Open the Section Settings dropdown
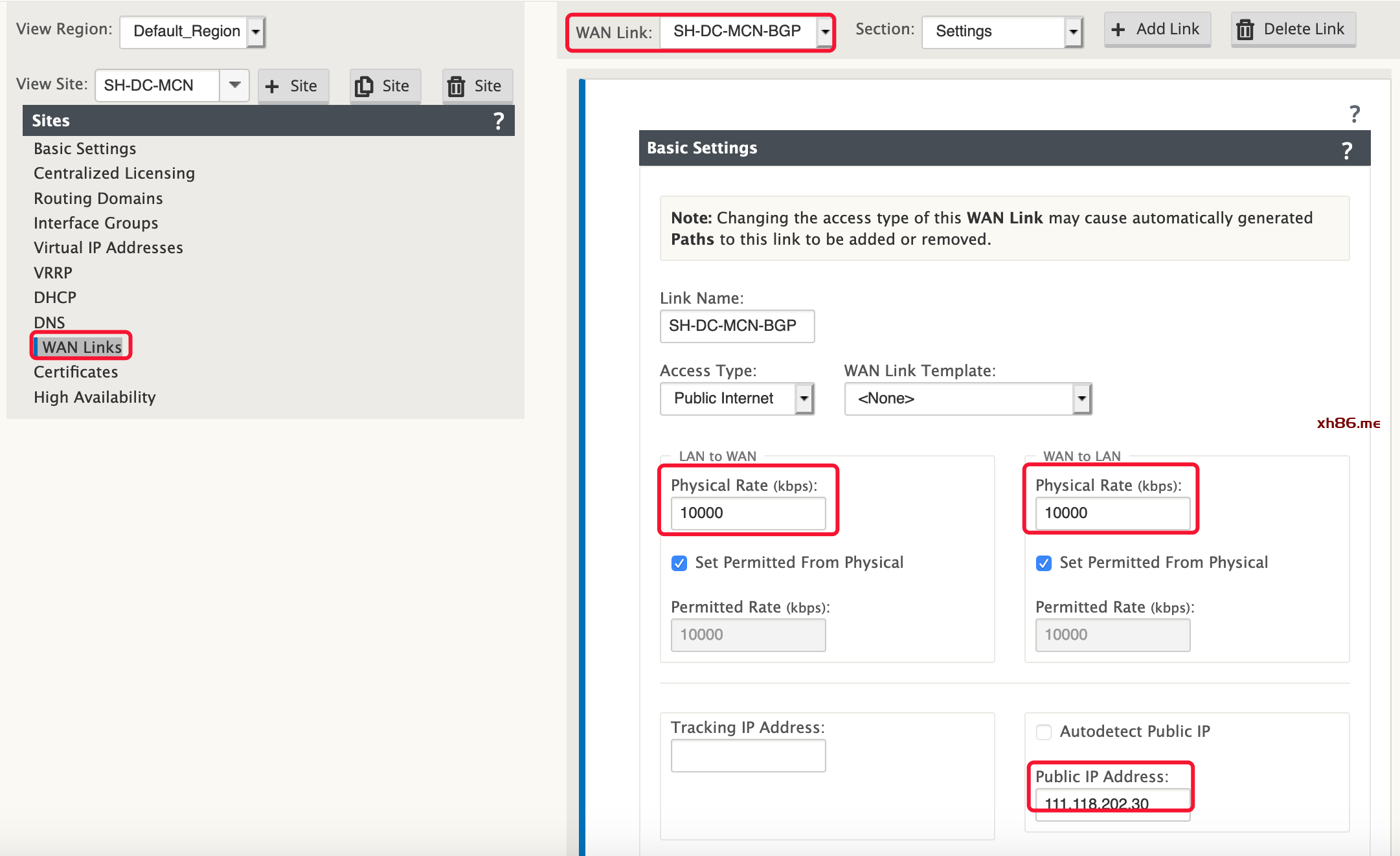The width and height of the screenshot is (1400, 856). tap(1002, 31)
